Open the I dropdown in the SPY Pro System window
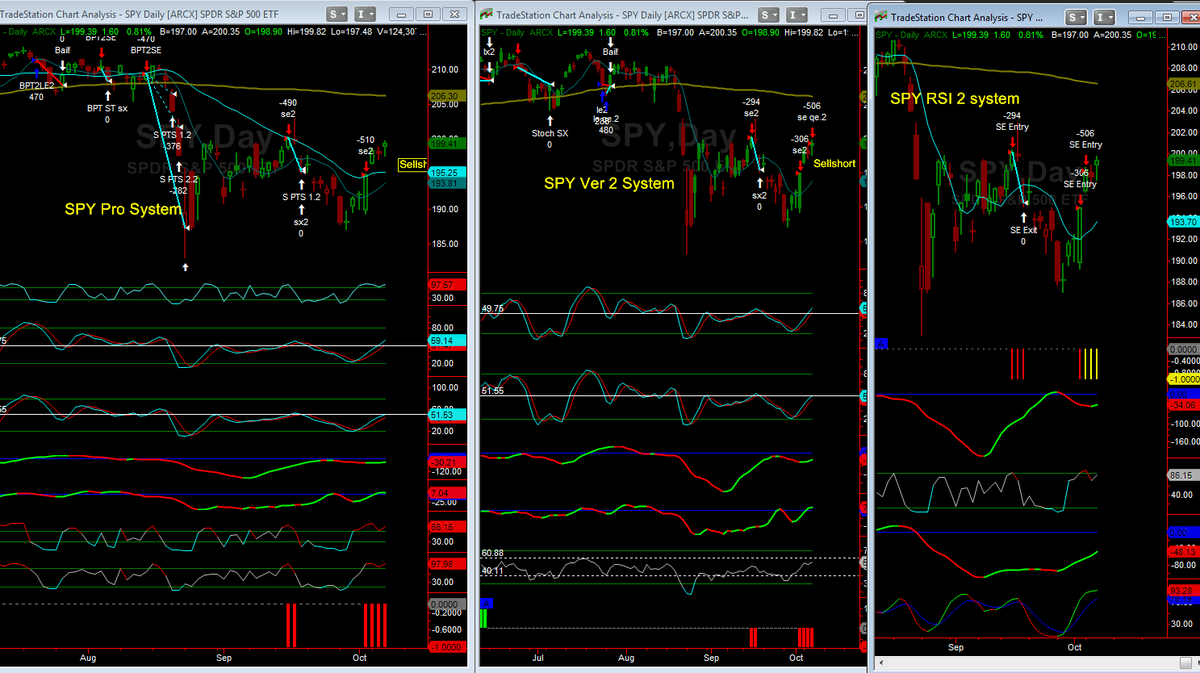The width and height of the screenshot is (1200, 673). [x=366, y=14]
